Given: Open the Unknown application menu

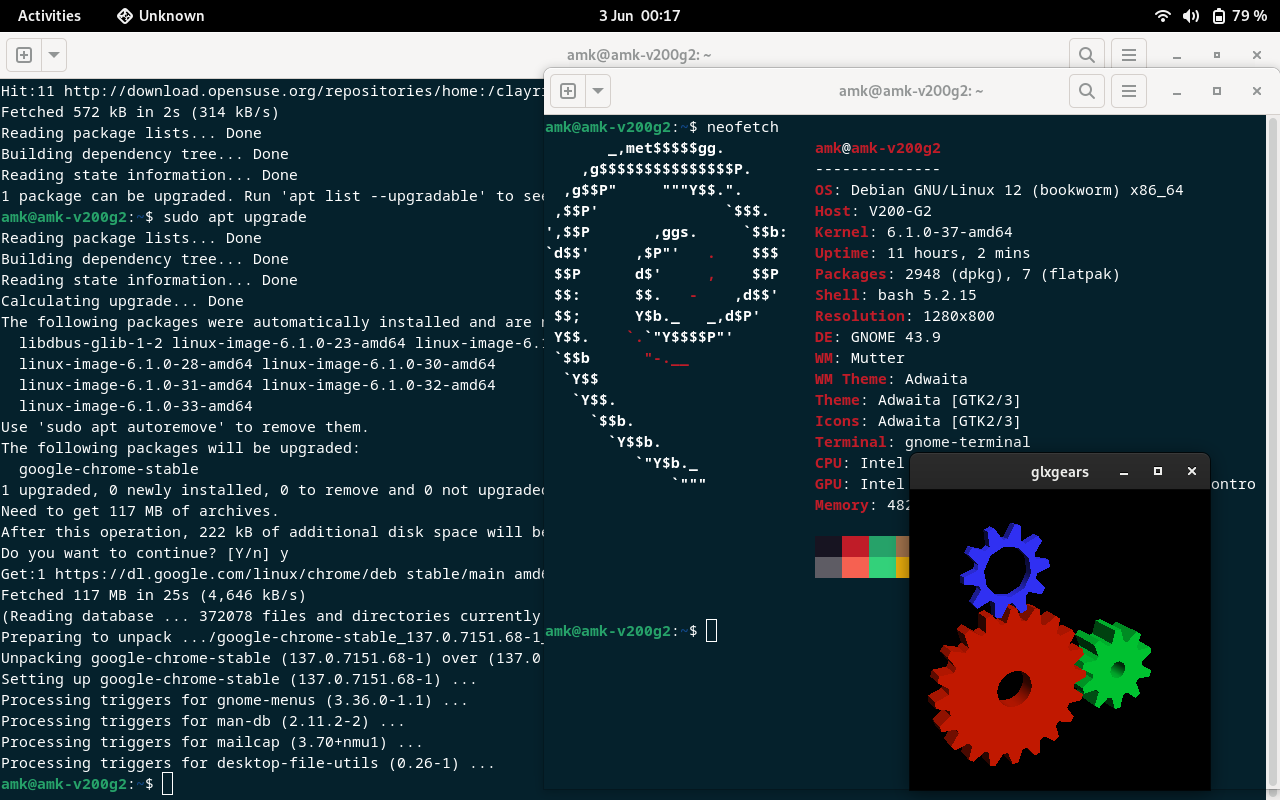Looking at the screenshot, I should pyautogui.click(x=160, y=16).
